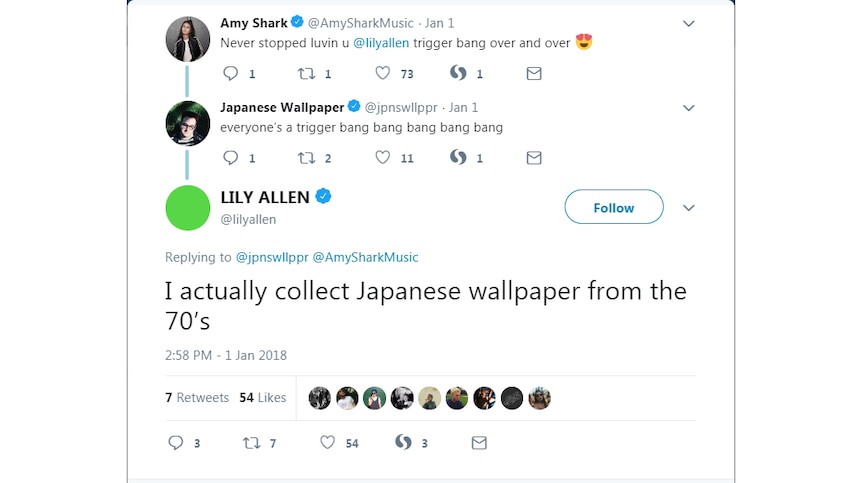Send Amy Shark's tweet via direct message
The height and width of the screenshot is (483, 862).
(x=534, y=73)
